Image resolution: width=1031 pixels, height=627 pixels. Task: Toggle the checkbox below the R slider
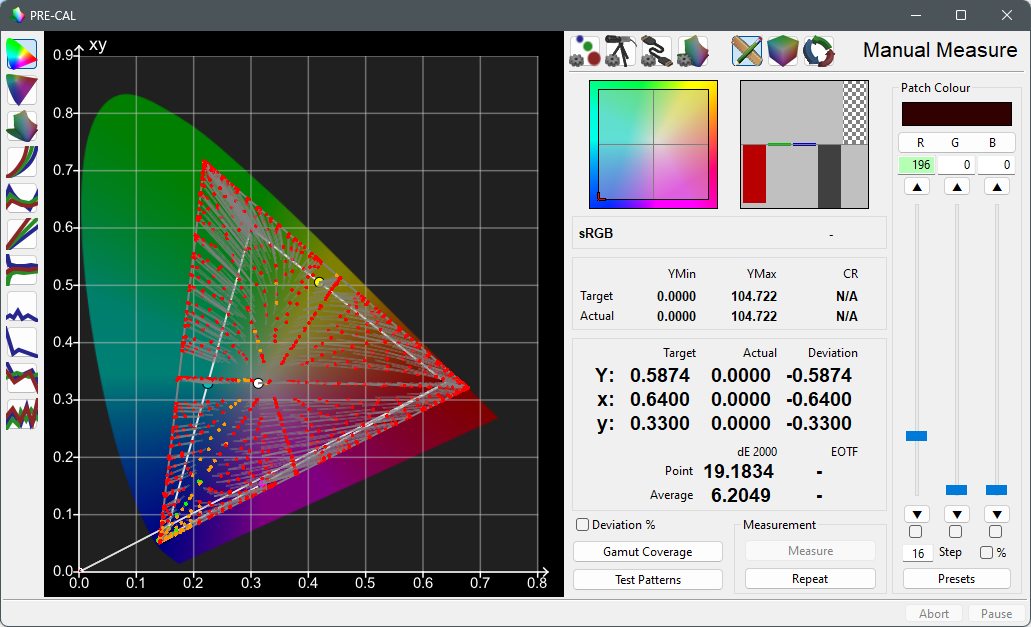[917, 532]
